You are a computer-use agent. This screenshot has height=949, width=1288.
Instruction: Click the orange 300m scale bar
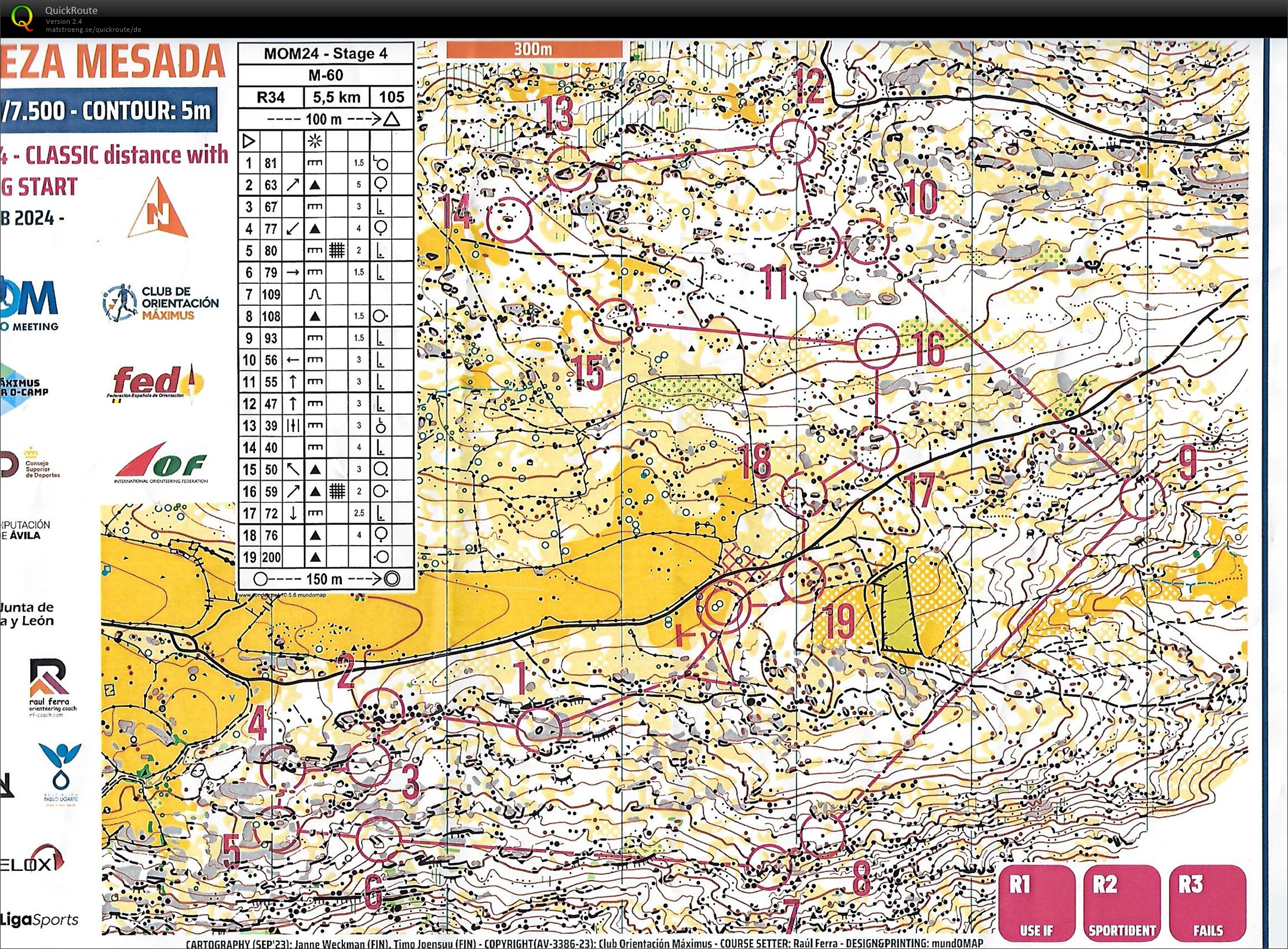[x=534, y=49]
